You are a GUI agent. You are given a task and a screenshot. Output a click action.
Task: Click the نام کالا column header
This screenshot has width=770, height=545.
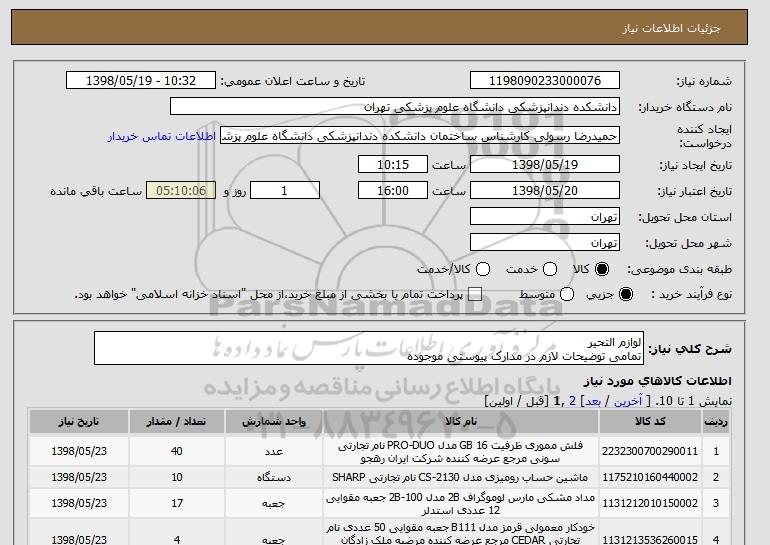(x=461, y=422)
